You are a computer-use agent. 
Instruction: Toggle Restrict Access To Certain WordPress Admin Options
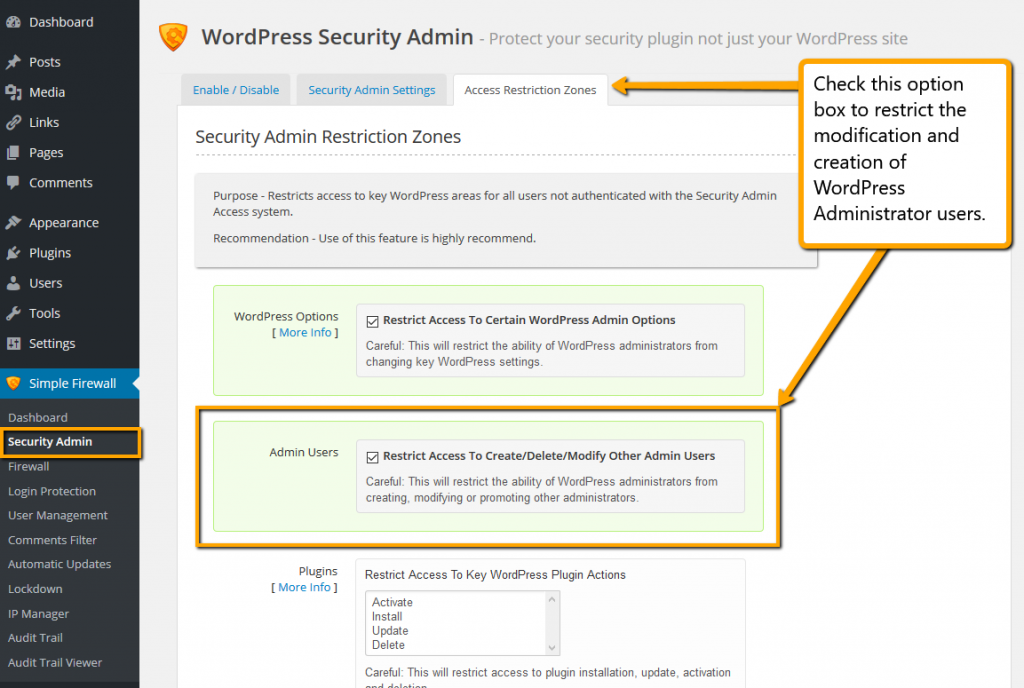pos(371,320)
